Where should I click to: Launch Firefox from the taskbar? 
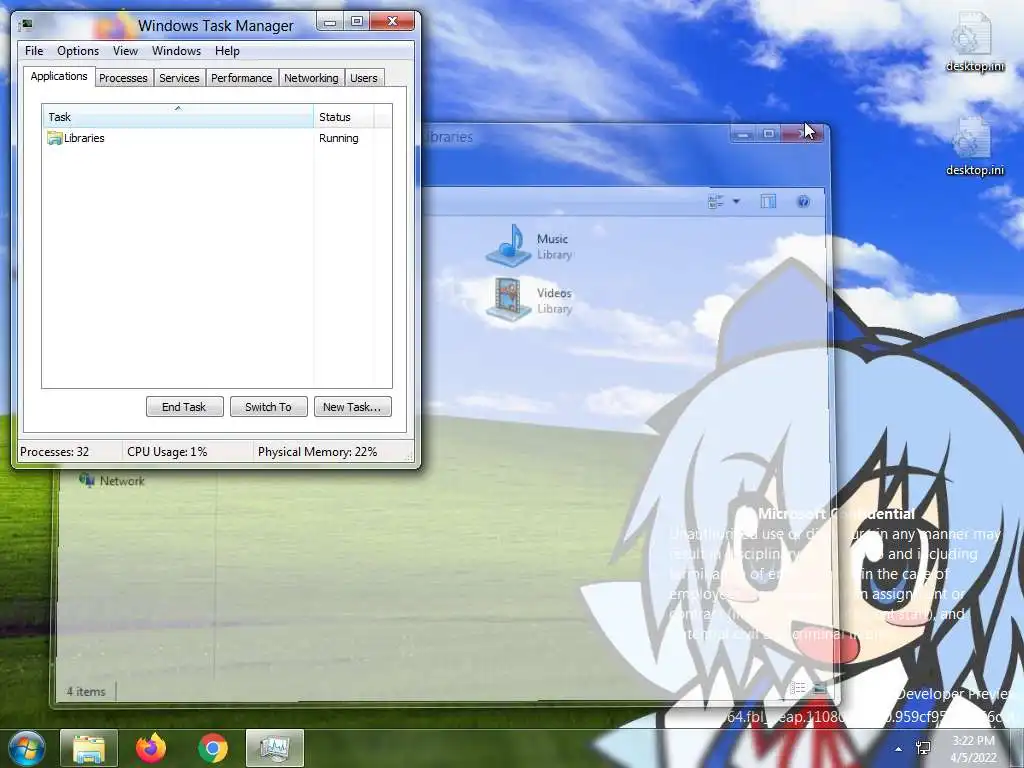coord(151,748)
